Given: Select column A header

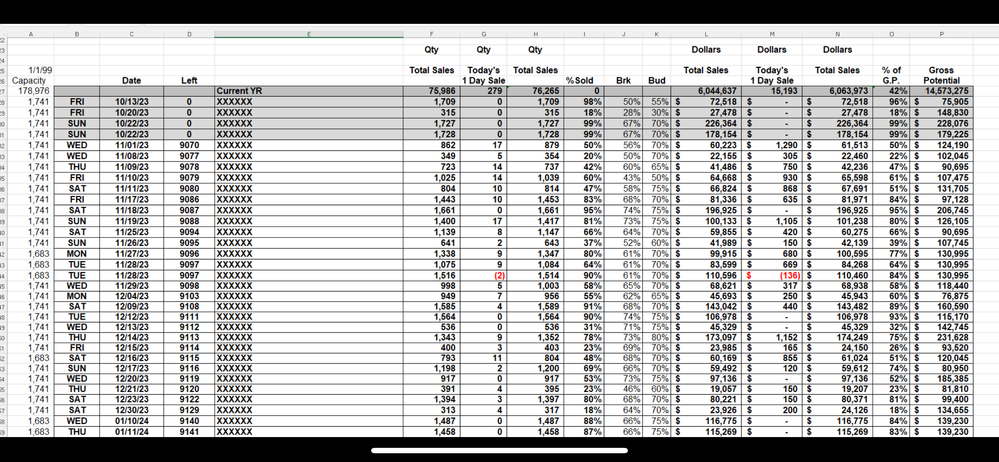Looking at the screenshot, I should tap(31, 34).
